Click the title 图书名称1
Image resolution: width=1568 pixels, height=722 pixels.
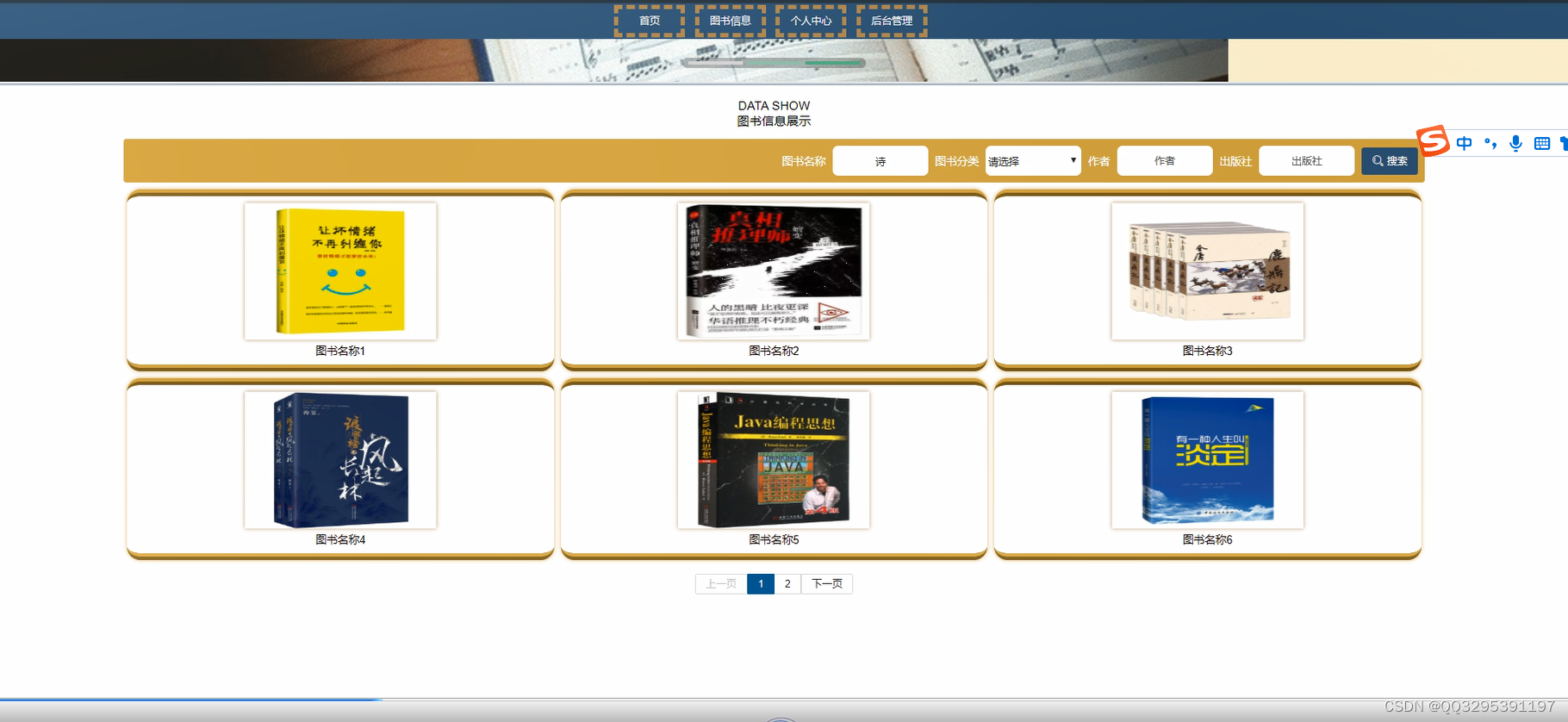coord(340,351)
